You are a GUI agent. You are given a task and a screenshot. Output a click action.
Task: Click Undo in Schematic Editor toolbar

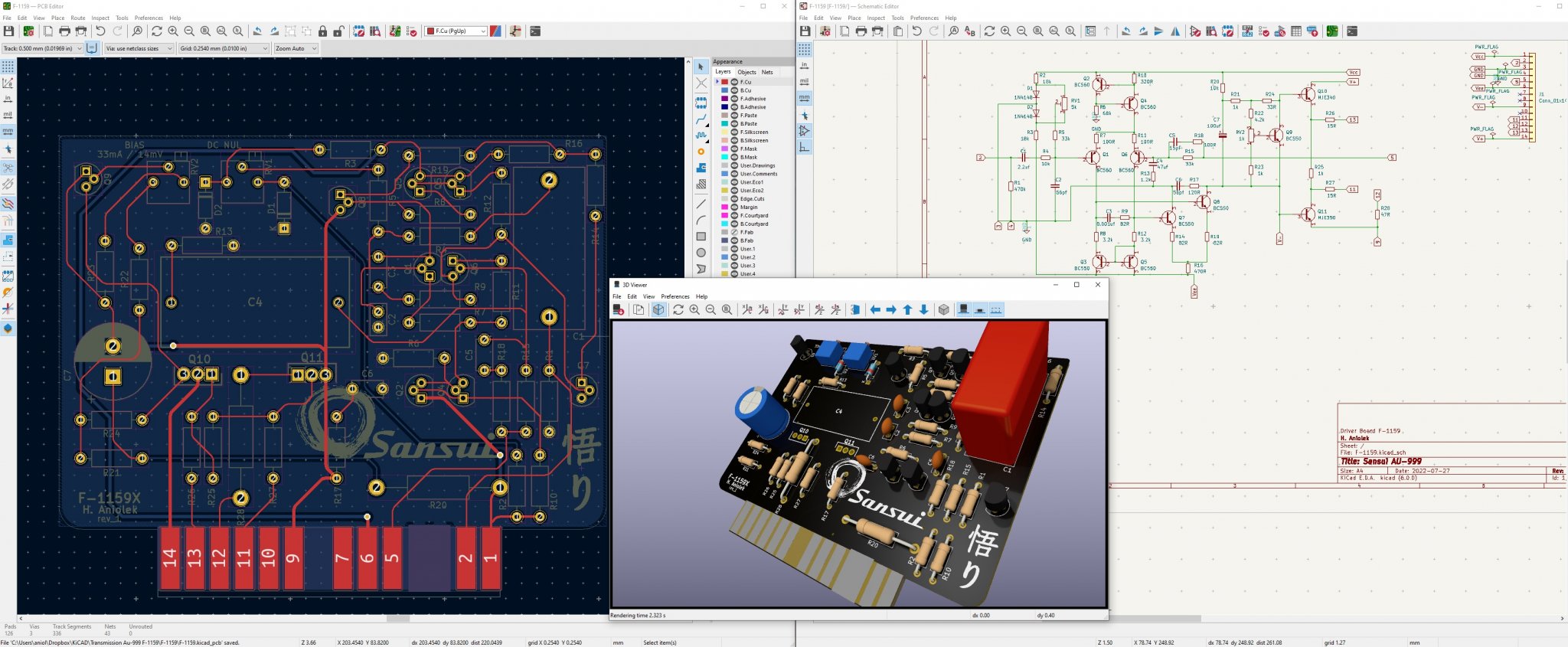(x=916, y=31)
